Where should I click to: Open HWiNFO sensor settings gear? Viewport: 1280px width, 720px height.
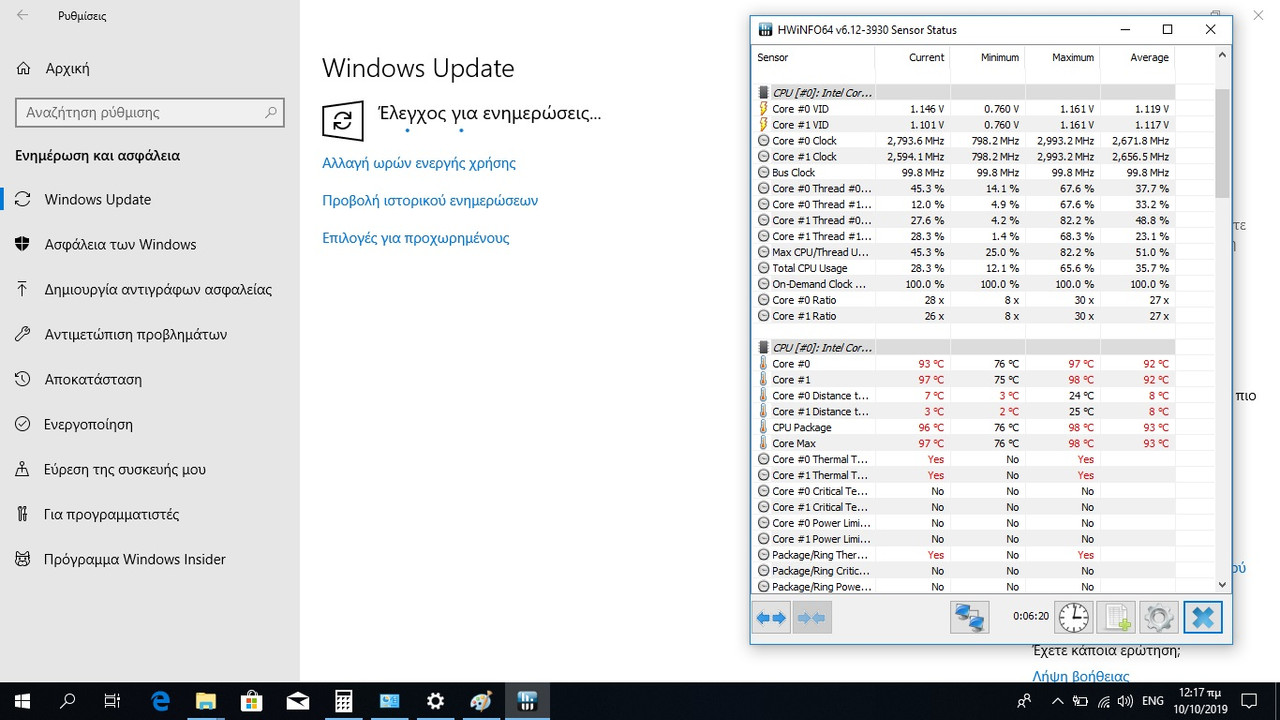(1158, 618)
